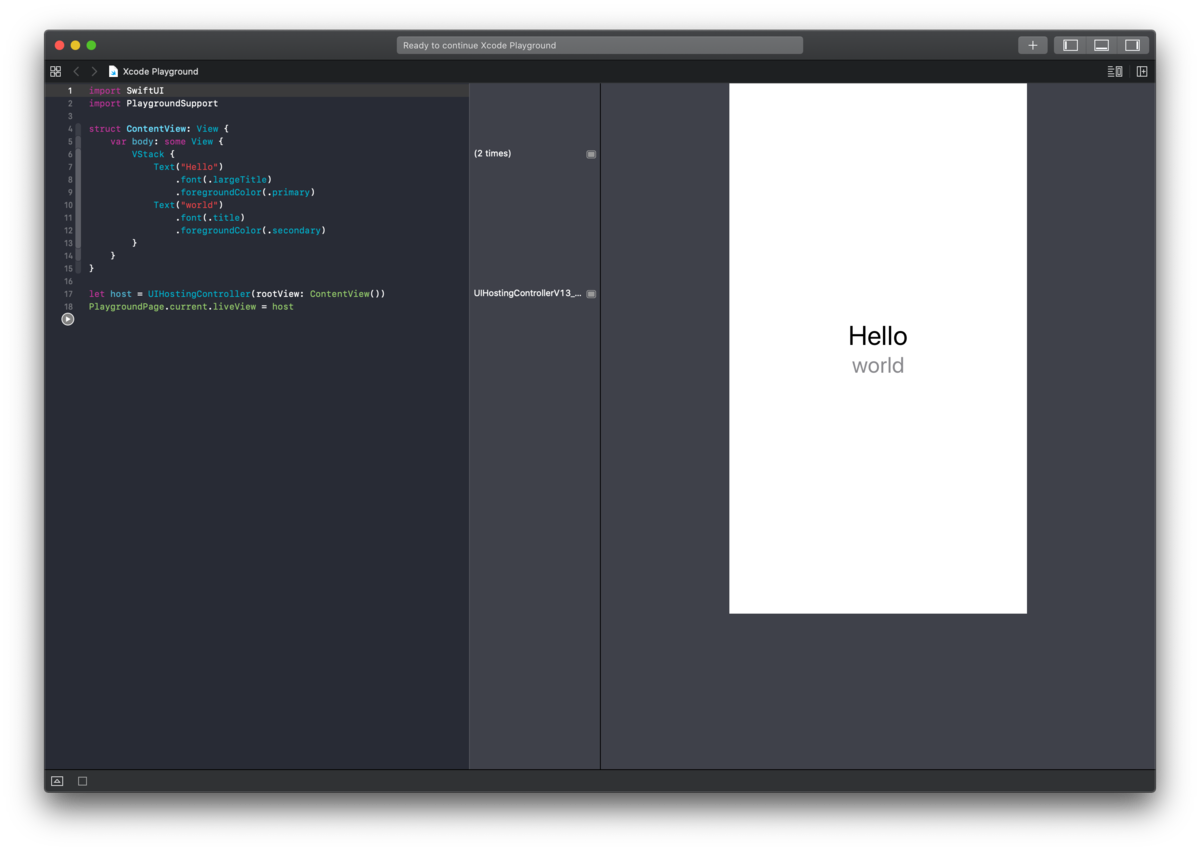Click the activity status 'Ready to continue Xcode Playground'
This screenshot has height=851, width=1200.
600,45
